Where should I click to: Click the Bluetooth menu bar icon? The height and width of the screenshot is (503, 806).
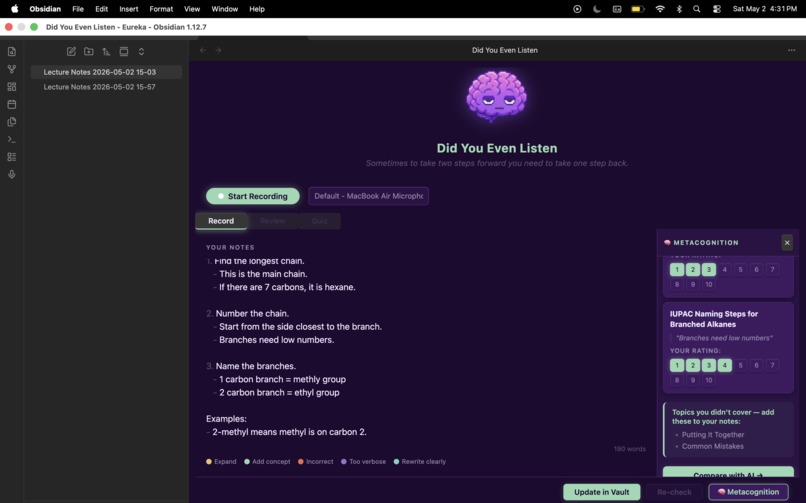(679, 9)
